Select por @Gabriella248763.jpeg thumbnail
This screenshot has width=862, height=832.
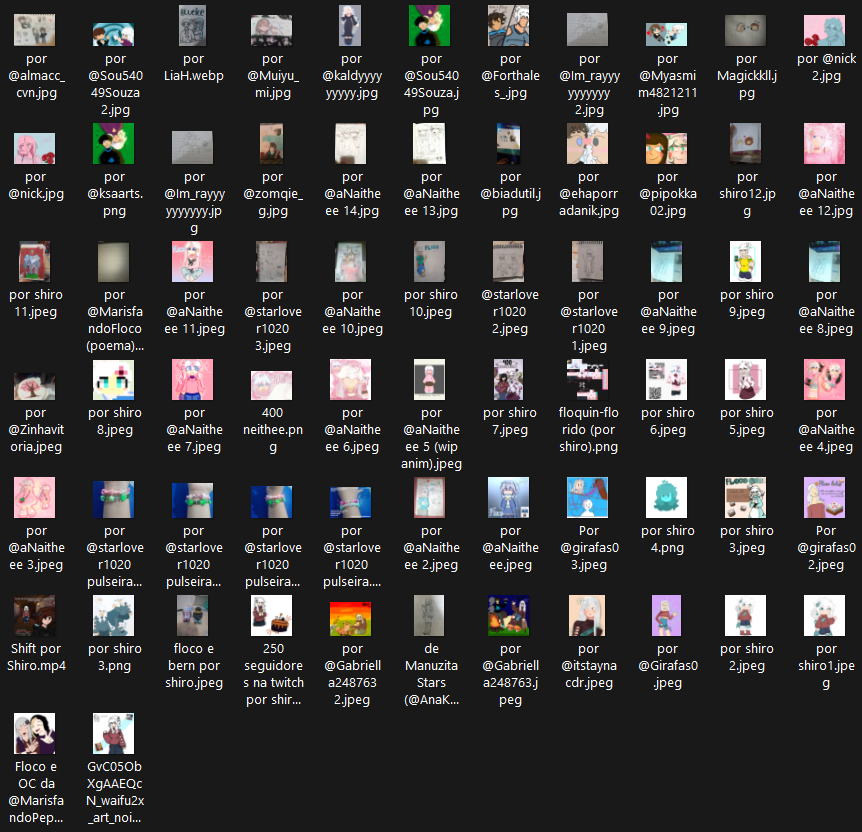pyautogui.click(x=509, y=616)
